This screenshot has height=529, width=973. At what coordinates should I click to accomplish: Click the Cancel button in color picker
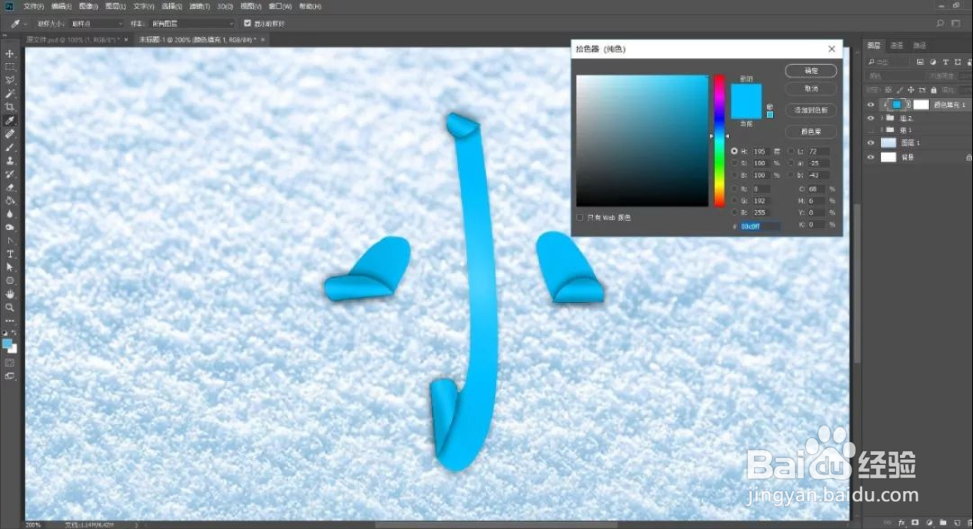[810, 89]
